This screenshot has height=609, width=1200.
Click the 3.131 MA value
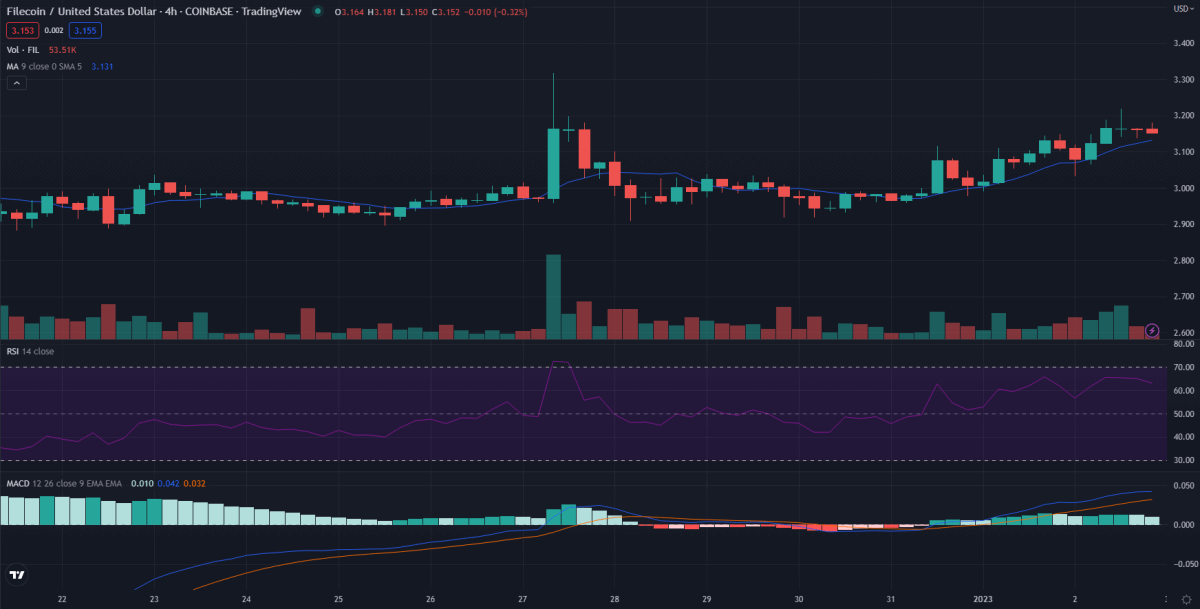pos(101,66)
